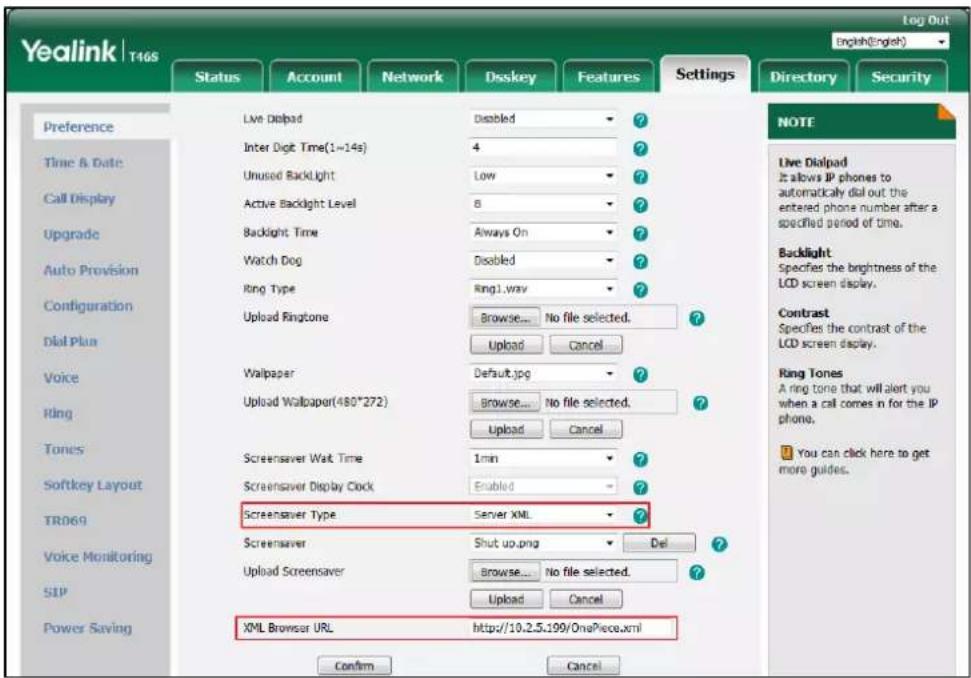Open Time & Date in sidebar
This screenshot has width=971, height=678.
(x=83, y=163)
